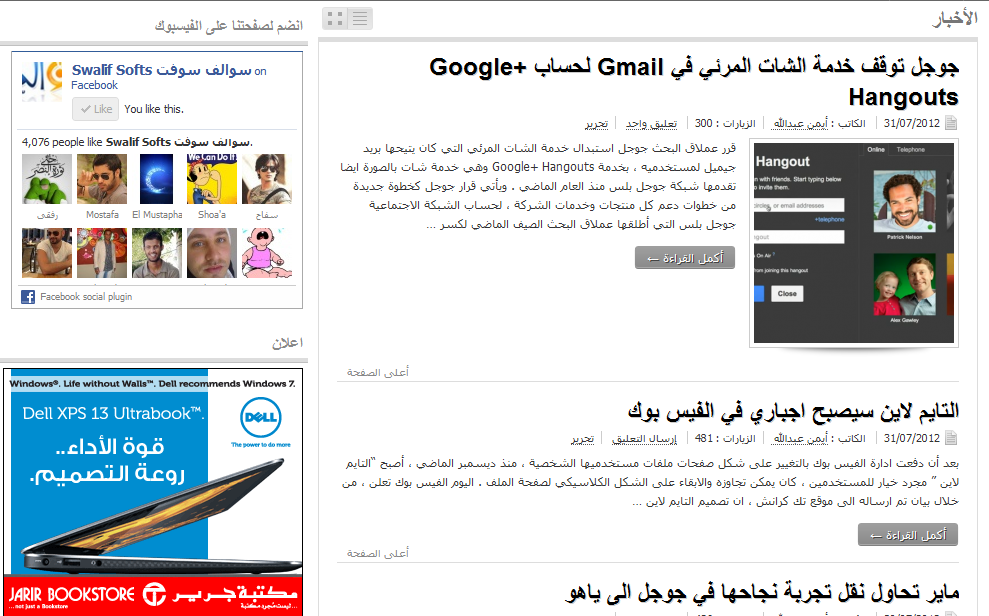Click continue reading button under Hangouts article
Screen dimensions: 989x616
685,258
